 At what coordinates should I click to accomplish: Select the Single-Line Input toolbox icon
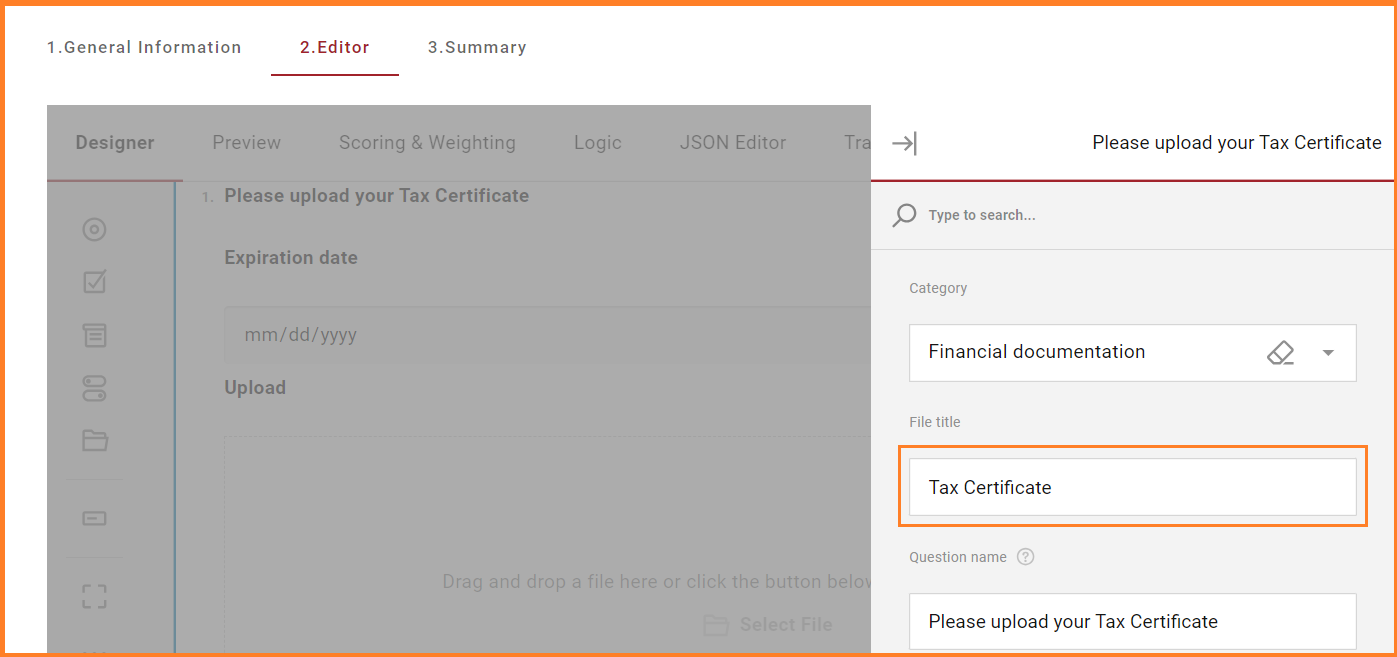tap(94, 518)
